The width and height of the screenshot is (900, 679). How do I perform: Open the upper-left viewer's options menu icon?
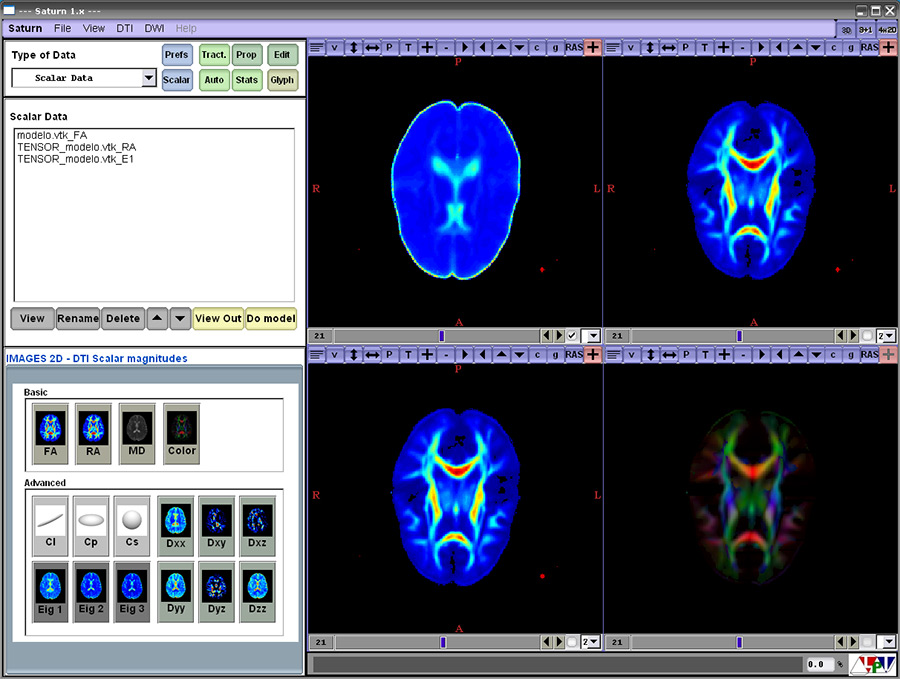316,48
